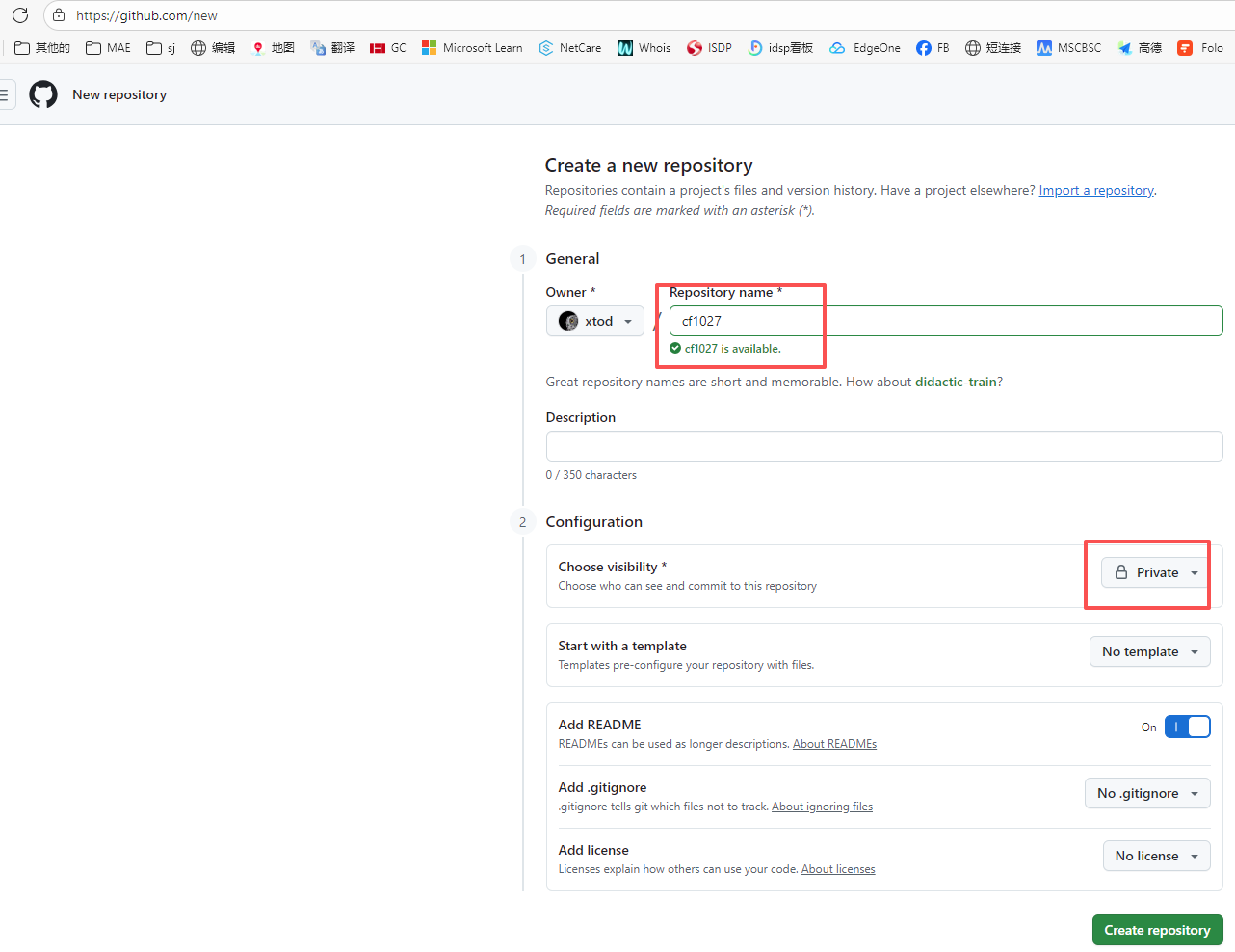Open the FB Facebook bookmark
1235x952 pixels.
933,48
